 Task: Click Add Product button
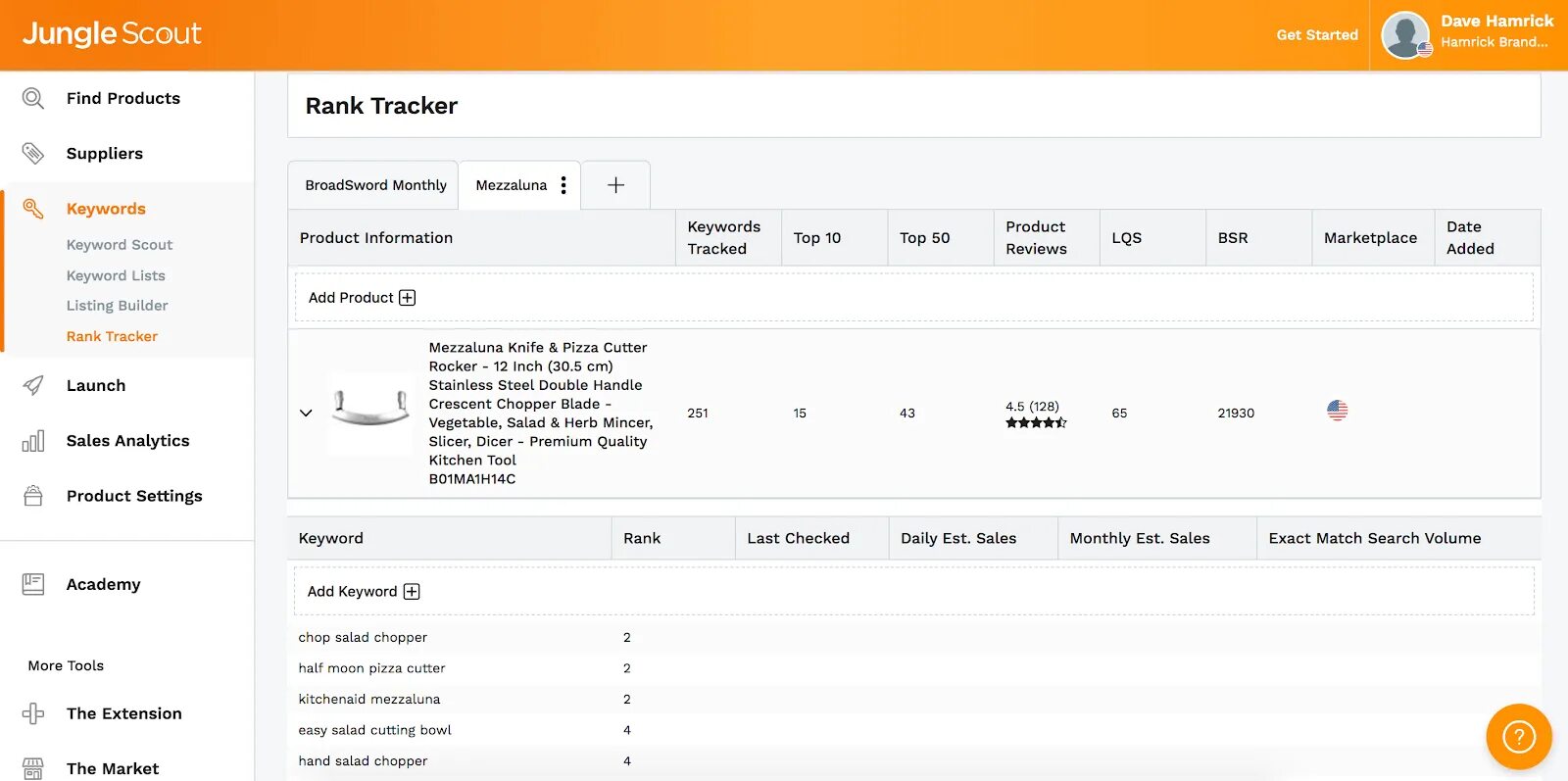(362, 298)
